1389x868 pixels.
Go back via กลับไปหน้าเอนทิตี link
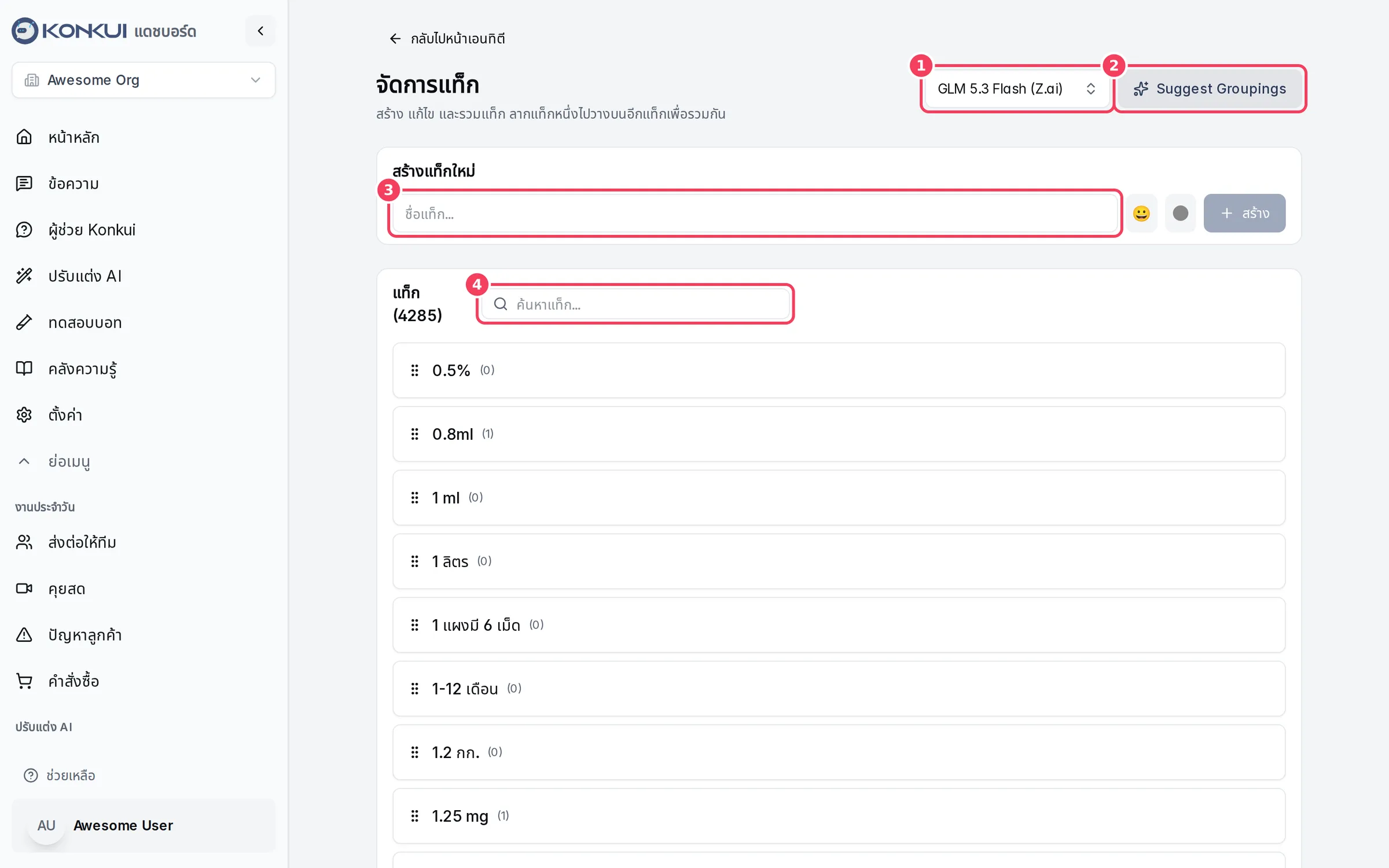click(447, 39)
